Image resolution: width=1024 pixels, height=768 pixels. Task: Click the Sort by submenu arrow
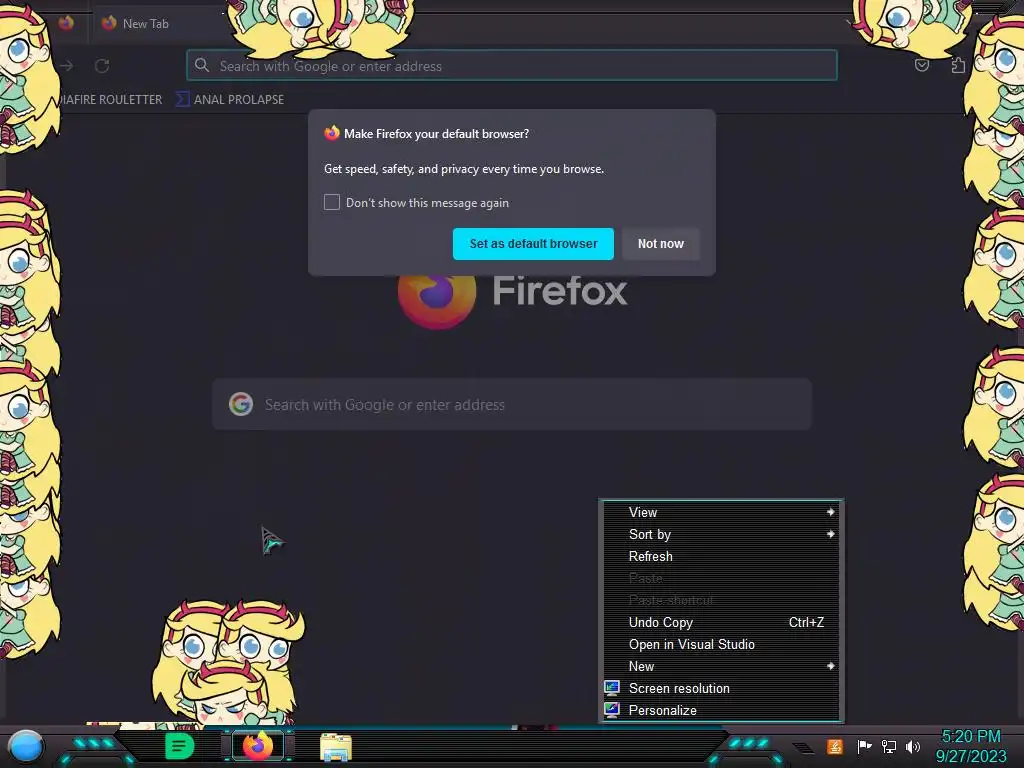(x=831, y=534)
